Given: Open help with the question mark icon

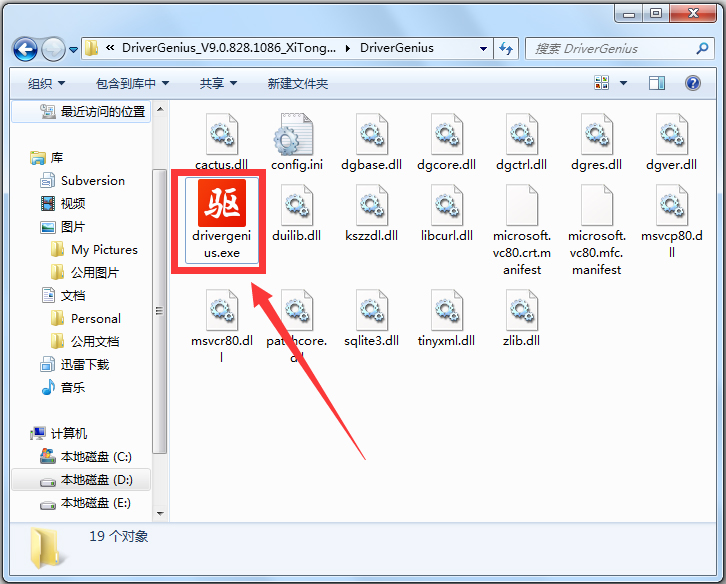Looking at the screenshot, I should click(693, 83).
